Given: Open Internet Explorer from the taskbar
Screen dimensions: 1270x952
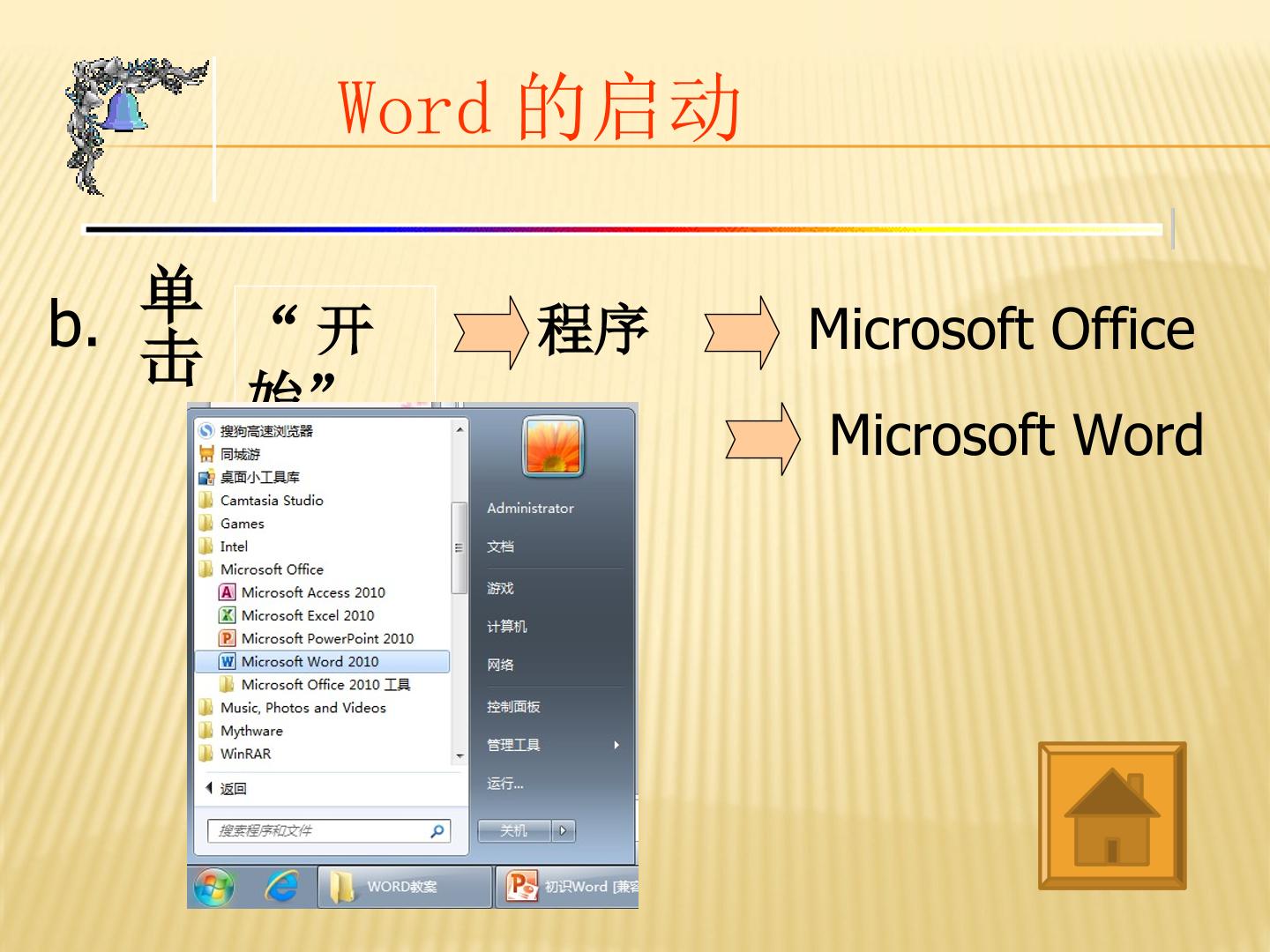Looking at the screenshot, I should [x=281, y=887].
